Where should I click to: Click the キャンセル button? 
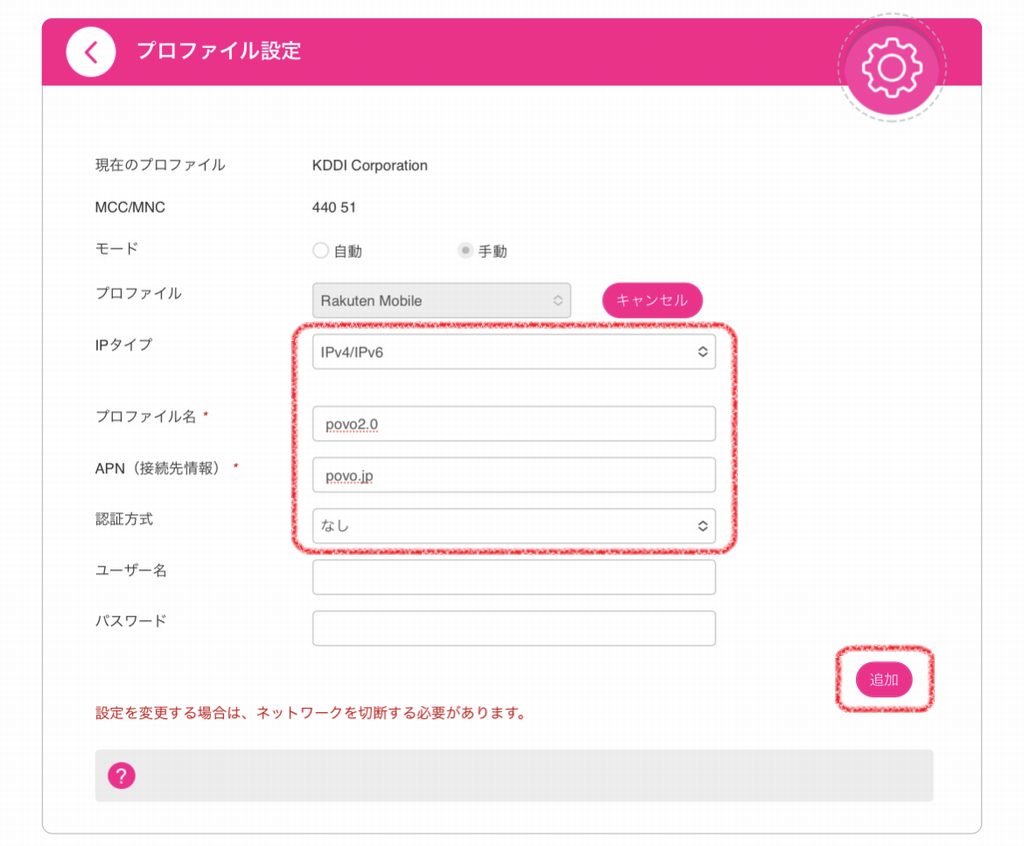point(652,301)
